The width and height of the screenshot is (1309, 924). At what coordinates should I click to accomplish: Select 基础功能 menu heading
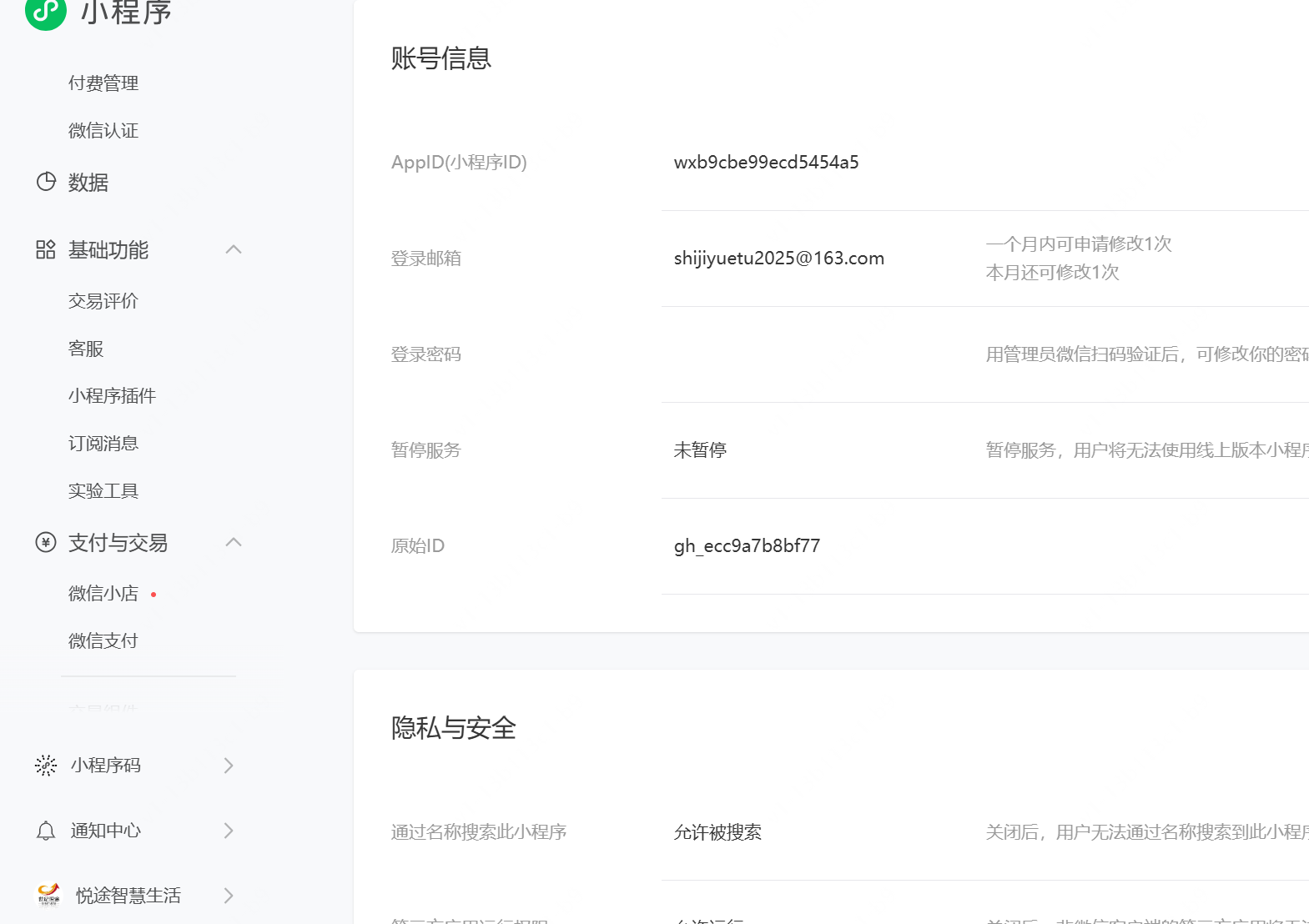(x=108, y=249)
